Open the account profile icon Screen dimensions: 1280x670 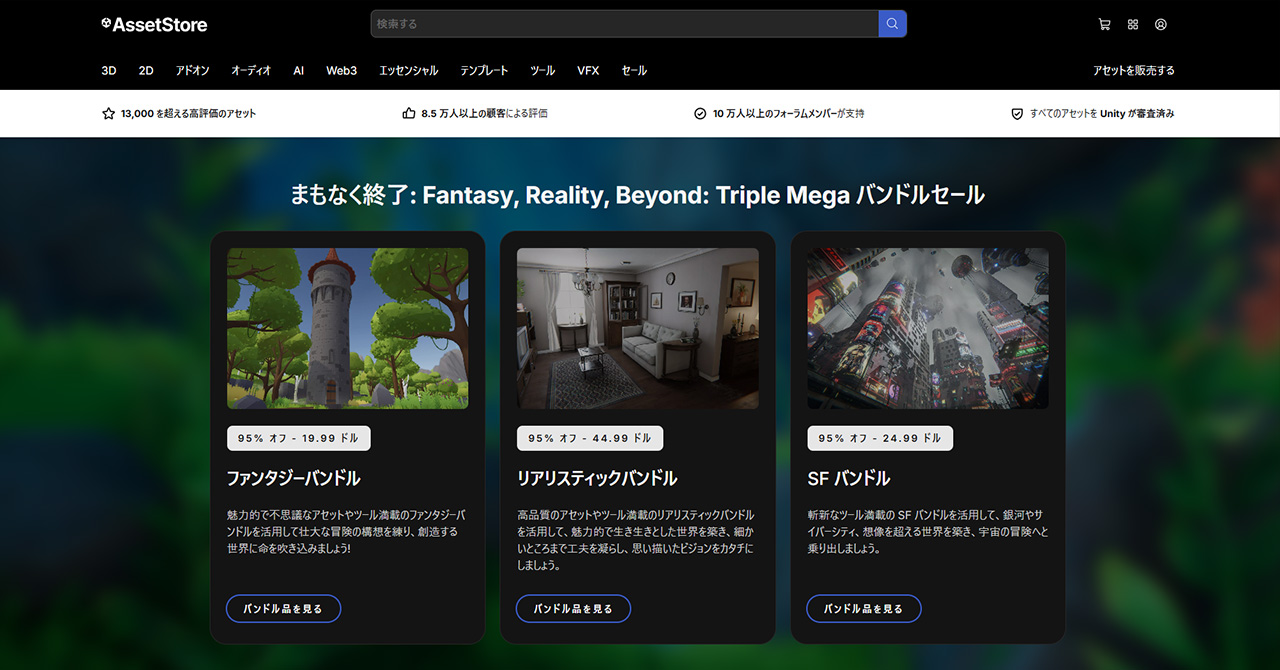point(1160,24)
